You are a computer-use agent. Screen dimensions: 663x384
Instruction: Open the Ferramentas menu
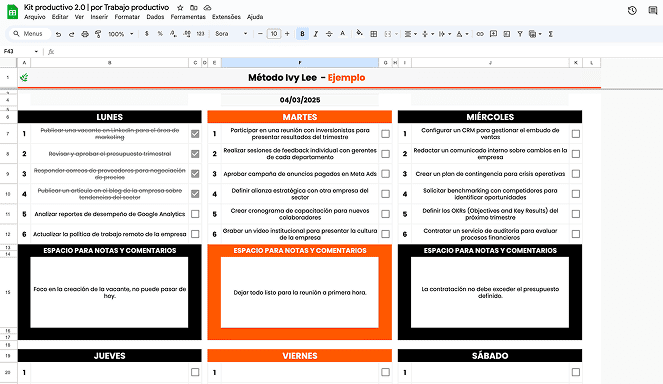188,17
